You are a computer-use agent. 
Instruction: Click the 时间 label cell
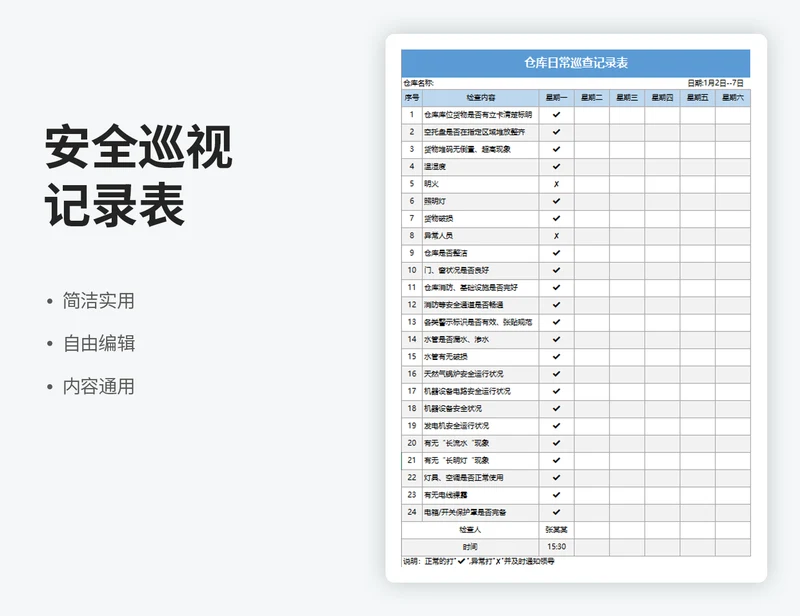pyautogui.click(x=470, y=547)
